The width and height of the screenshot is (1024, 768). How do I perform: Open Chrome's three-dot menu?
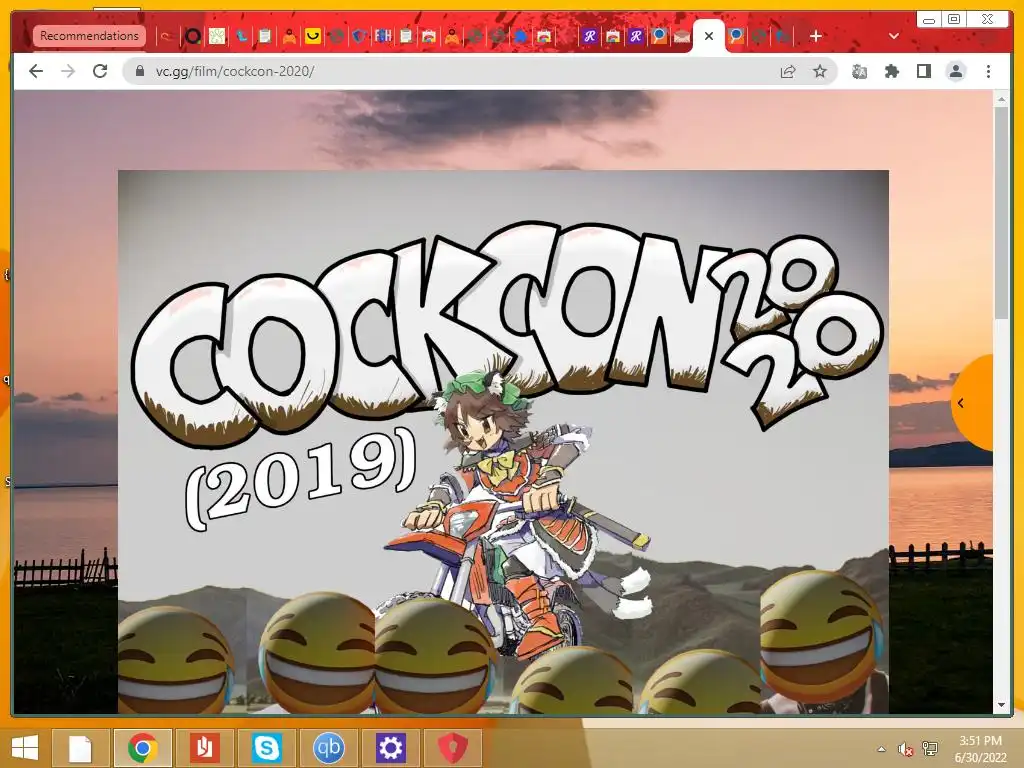988,71
